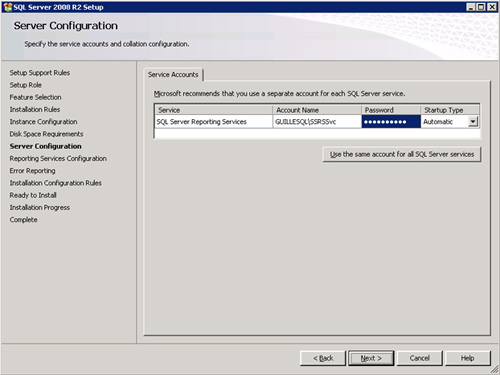Viewport: 500px width, 375px height.
Task: Select Ready to Install step
Action: pyautogui.click(x=33, y=195)
